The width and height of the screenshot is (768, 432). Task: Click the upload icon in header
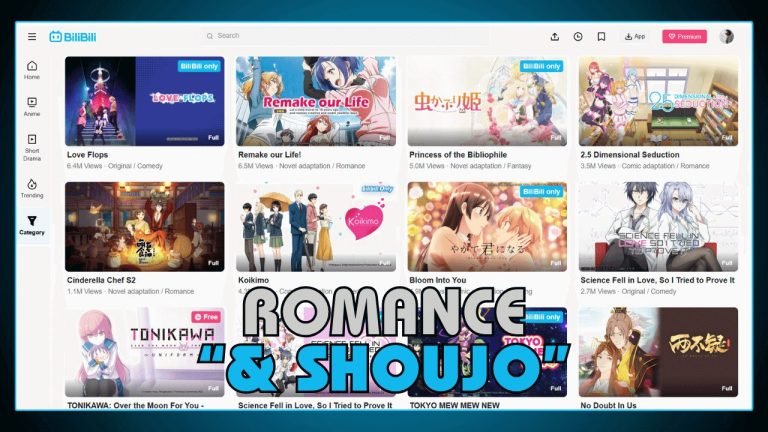555,36
